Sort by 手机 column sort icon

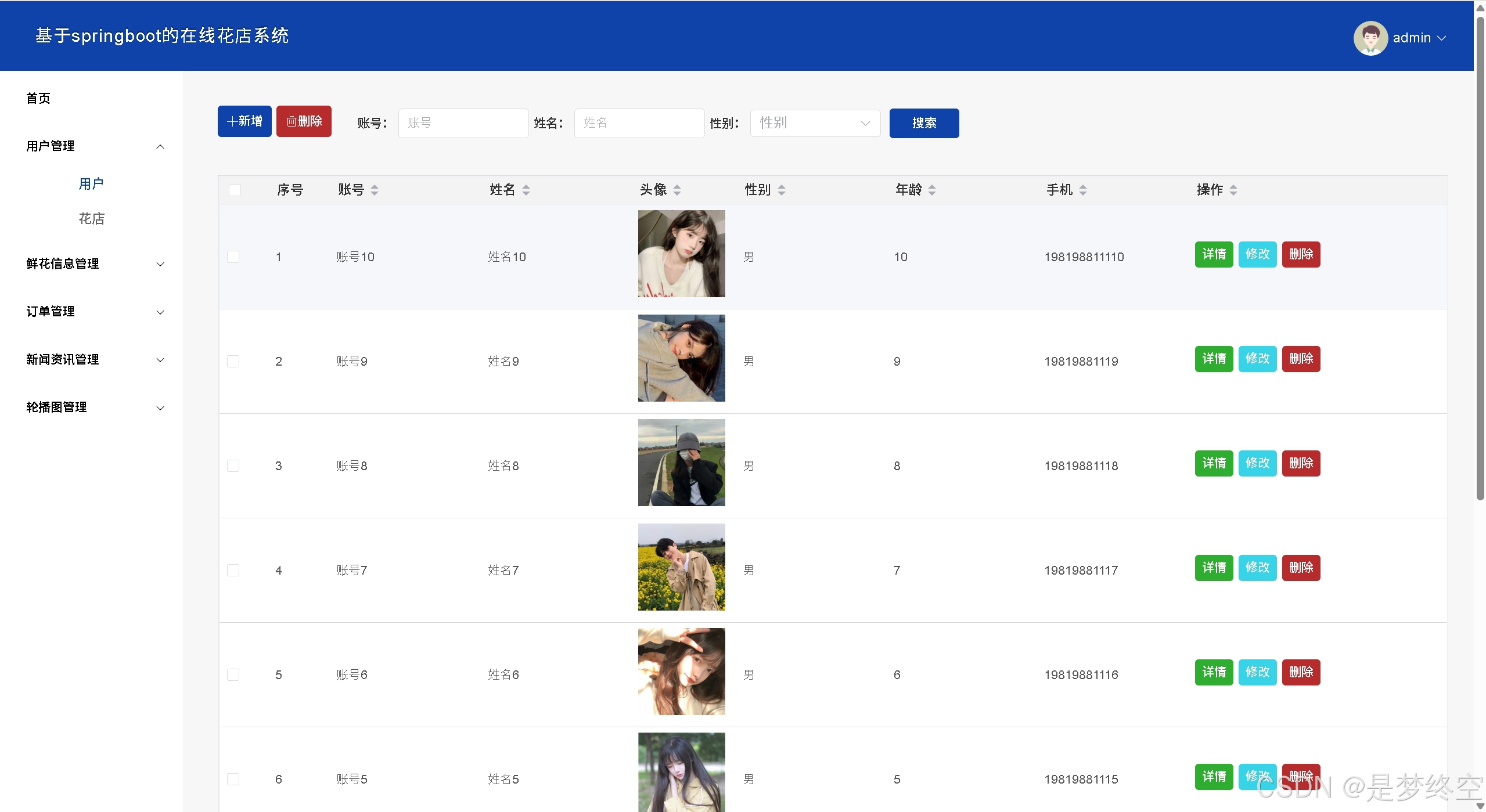(x=1083, y=190)
